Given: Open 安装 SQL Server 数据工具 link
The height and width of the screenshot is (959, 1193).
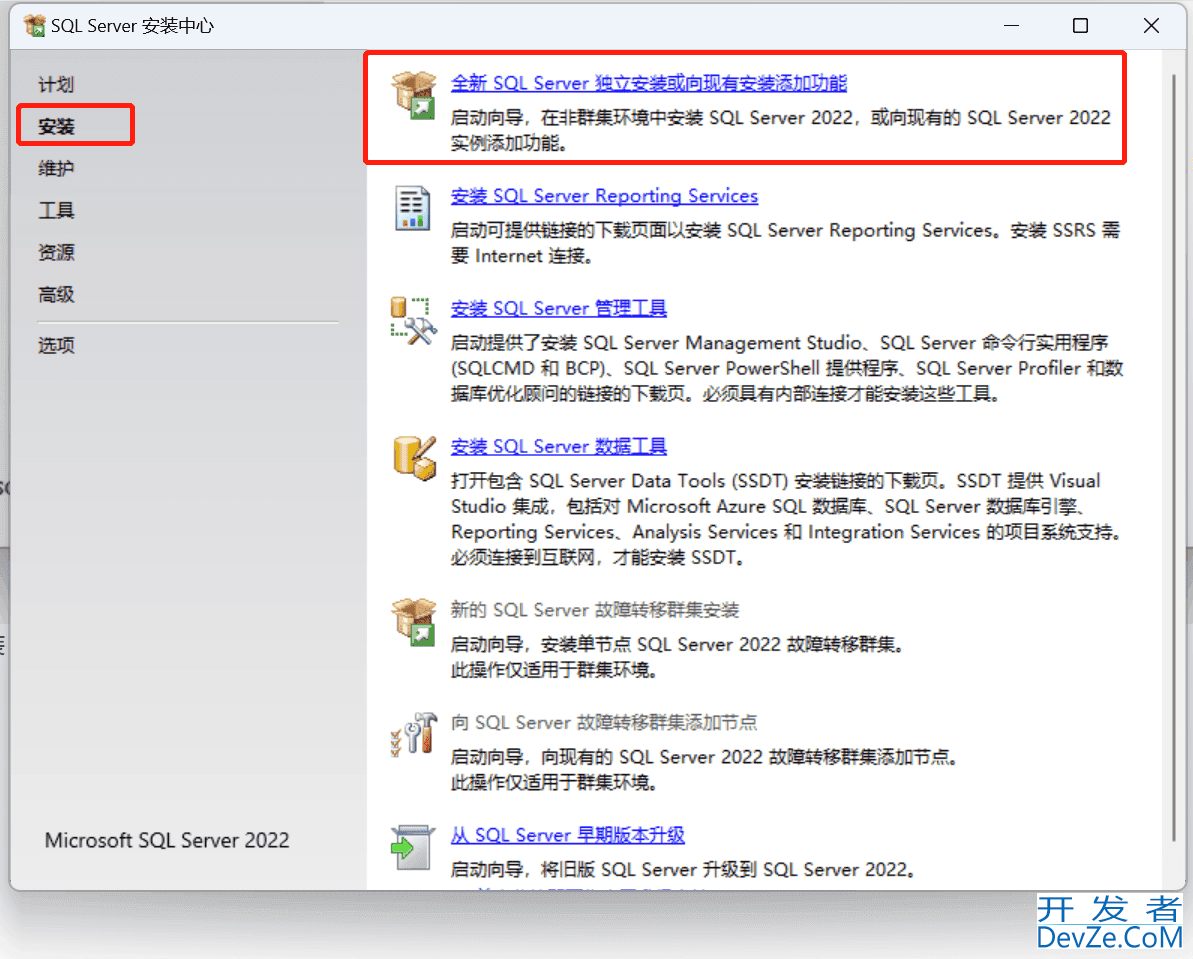Looking at the screenshot, I should point(558,446).
